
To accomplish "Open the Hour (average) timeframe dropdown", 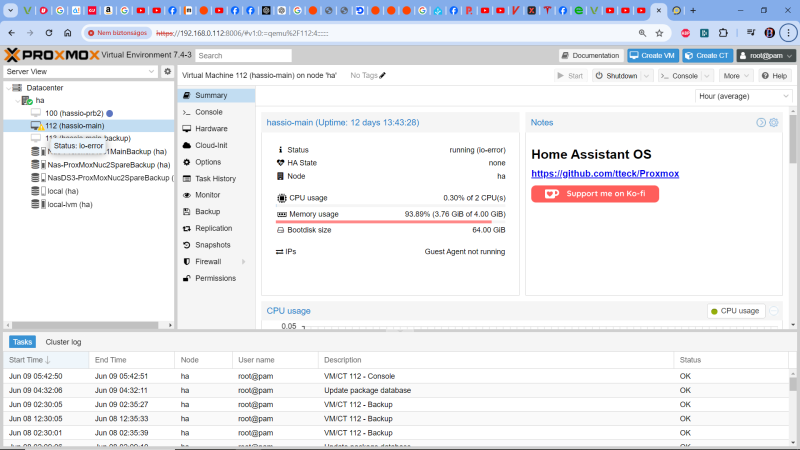I will point(743,96).
